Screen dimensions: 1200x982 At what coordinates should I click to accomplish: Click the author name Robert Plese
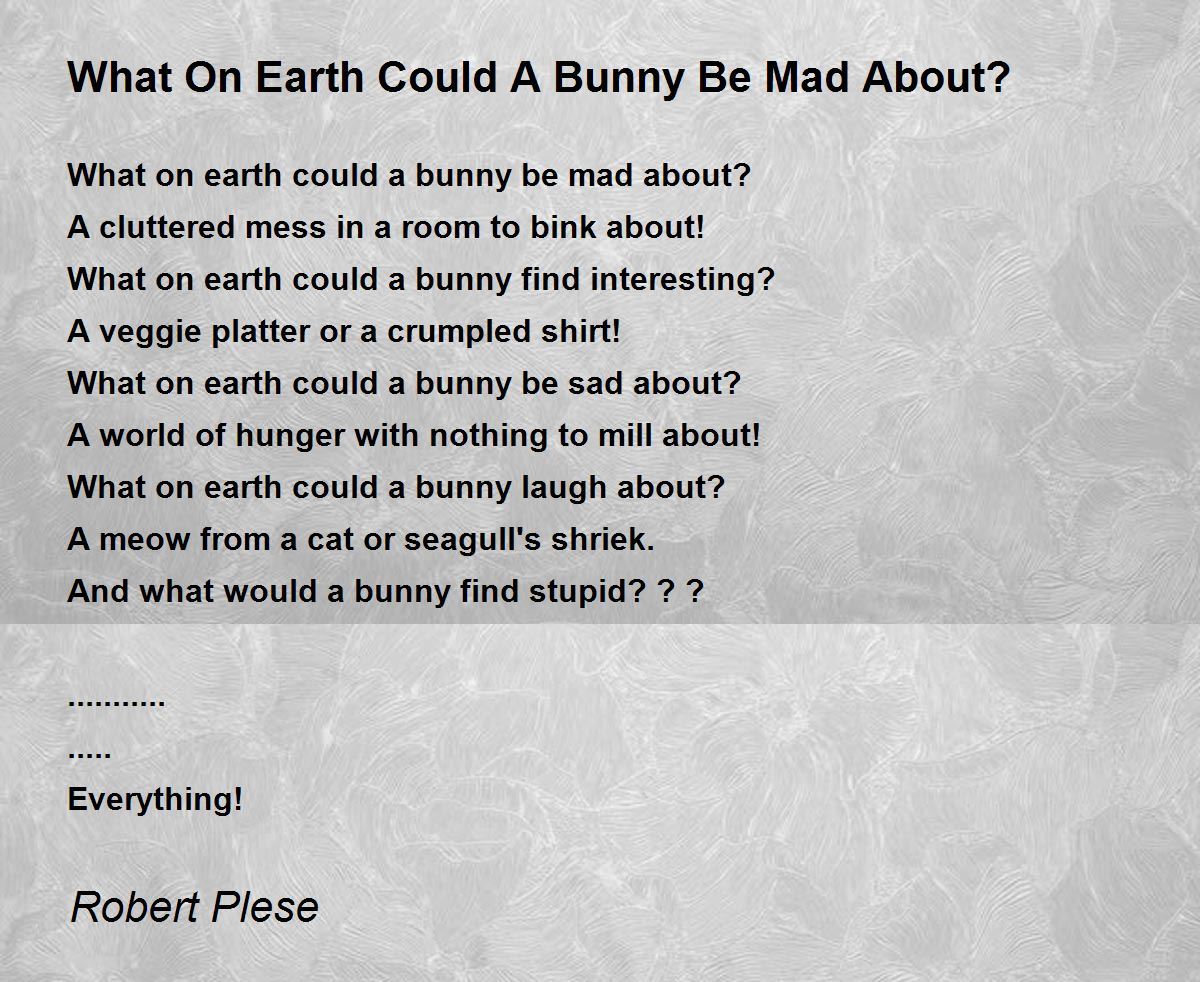click(x=195, y=907)
